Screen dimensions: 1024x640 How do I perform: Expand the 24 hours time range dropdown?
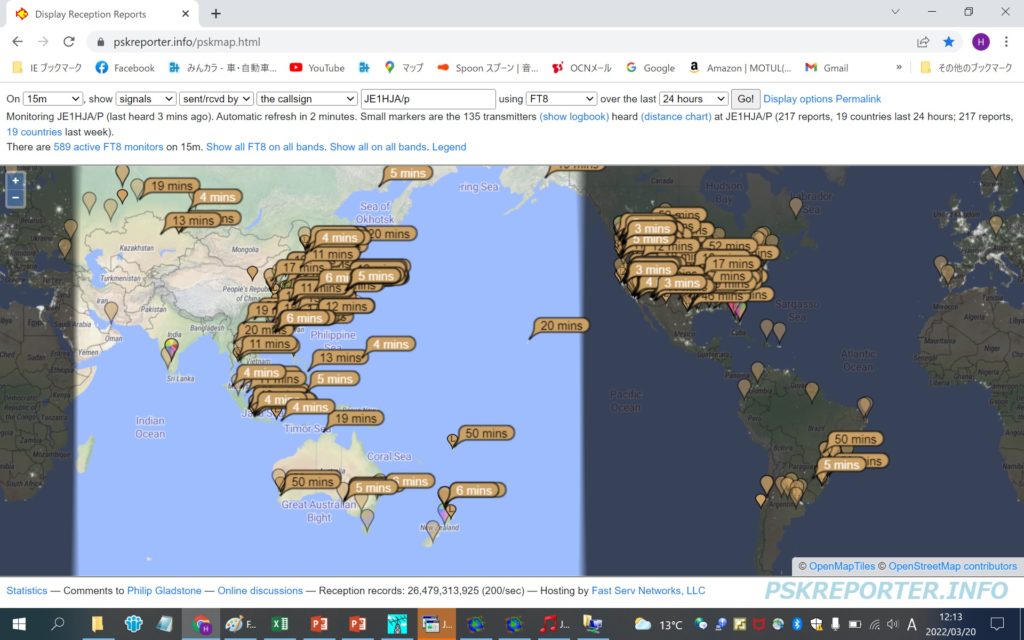tap(694, 99)
